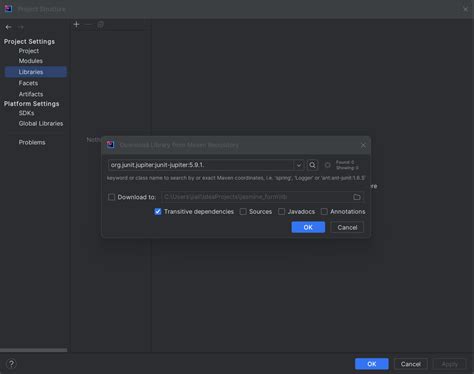Add a new library with the plus icon
474x374 pixels.
click(x=76, y=24)
